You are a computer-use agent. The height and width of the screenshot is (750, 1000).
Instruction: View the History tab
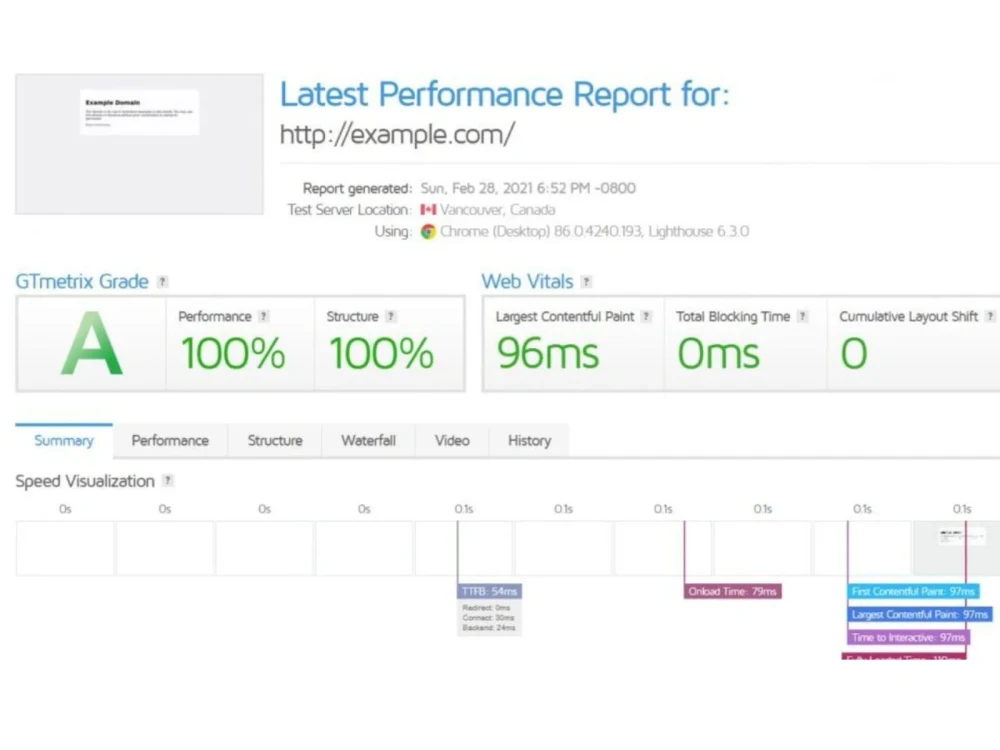coord(529,441)
